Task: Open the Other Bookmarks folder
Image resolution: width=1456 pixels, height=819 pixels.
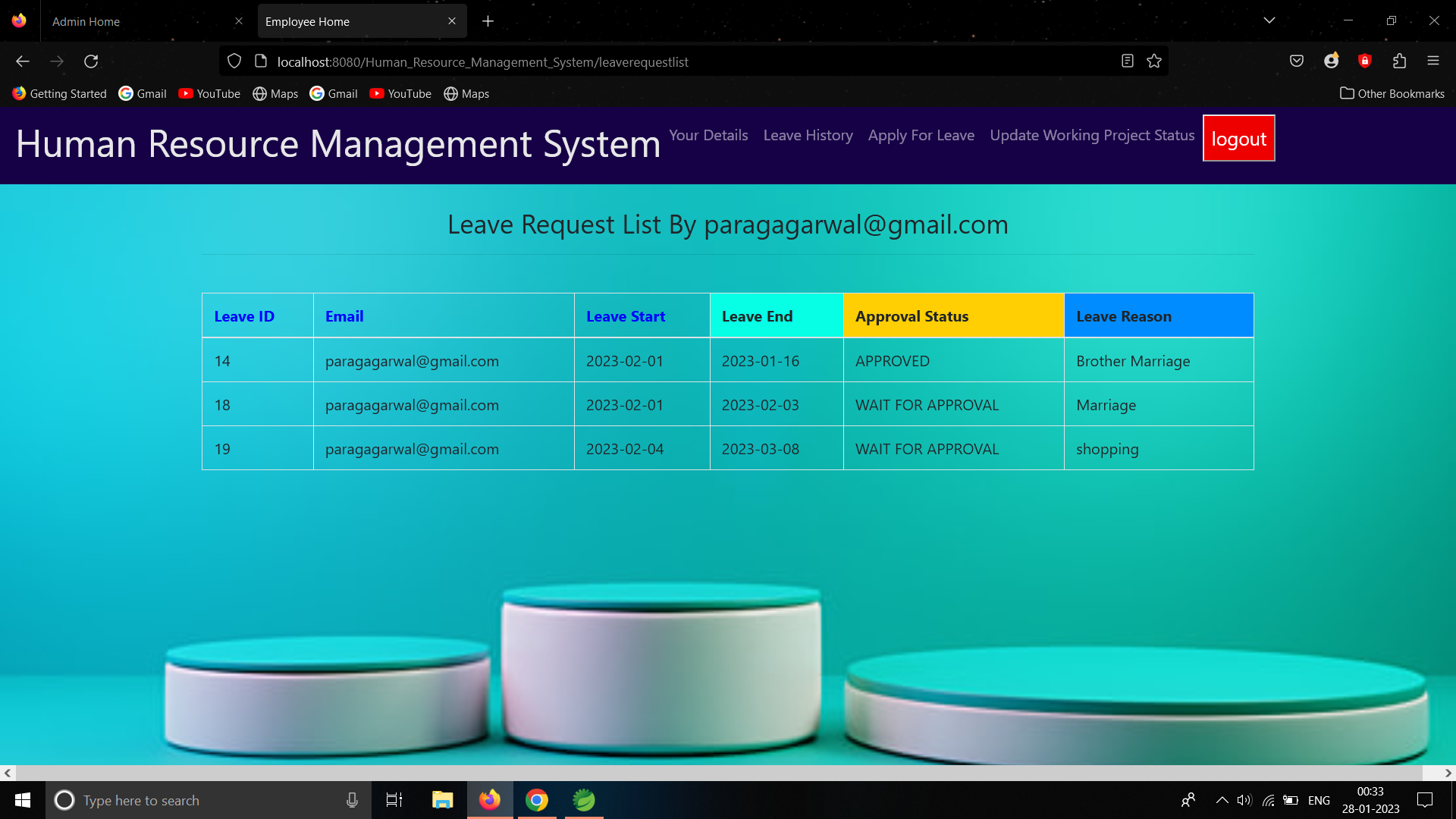Action: 1392,93
